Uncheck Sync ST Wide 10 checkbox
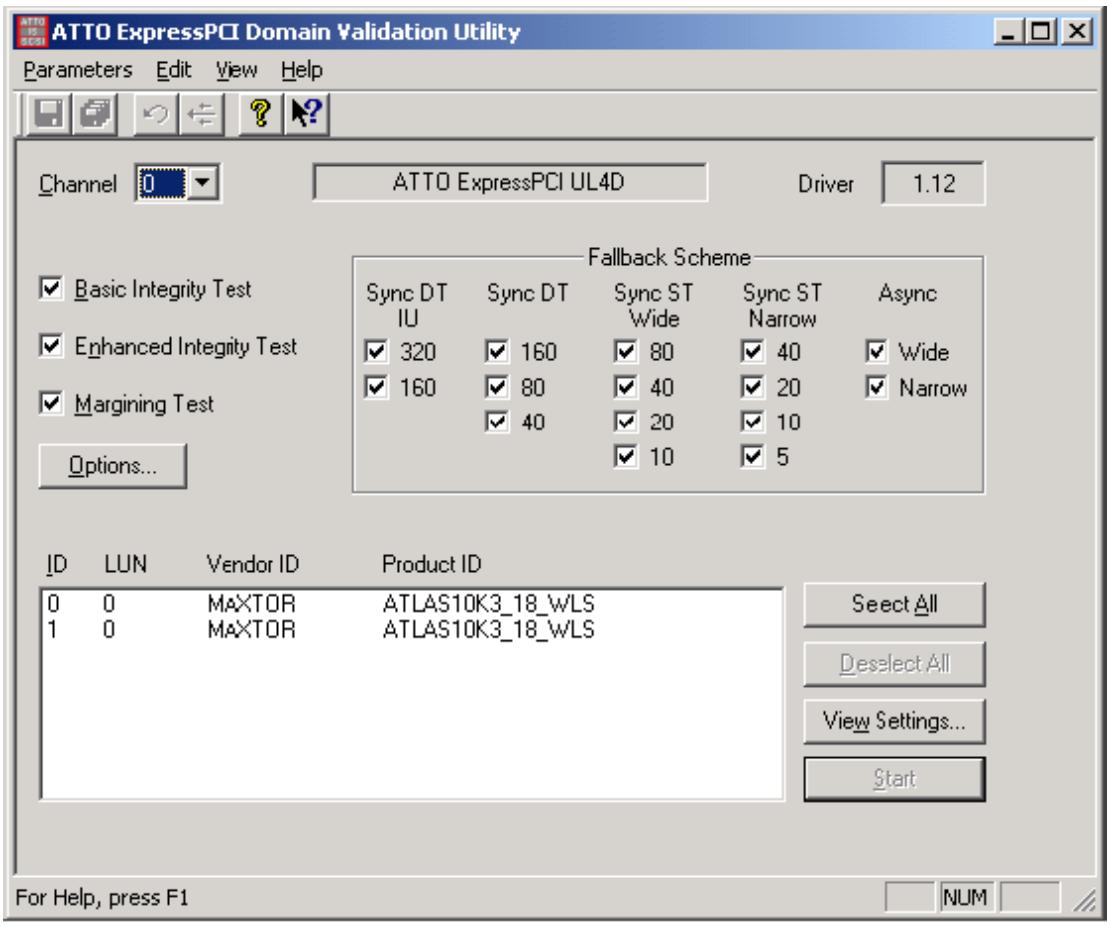The image size is (1112, 926). (x=625, y=457)
